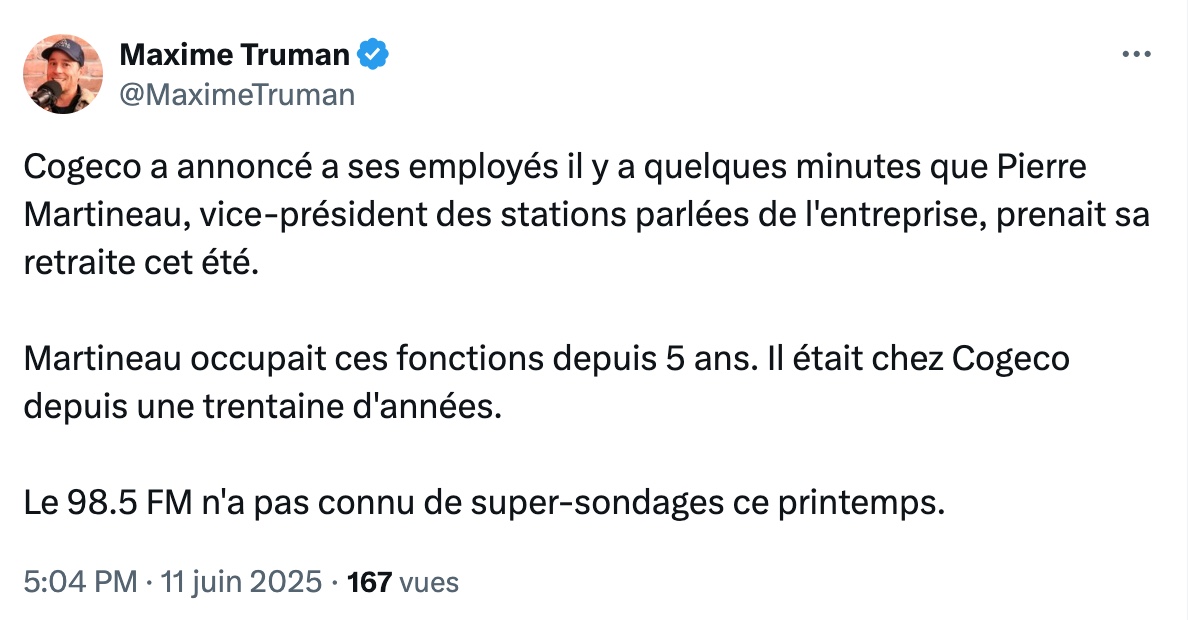Click the text retraite cet été
This screenshot has height=620, width=1188.
[x=141, y=263]
